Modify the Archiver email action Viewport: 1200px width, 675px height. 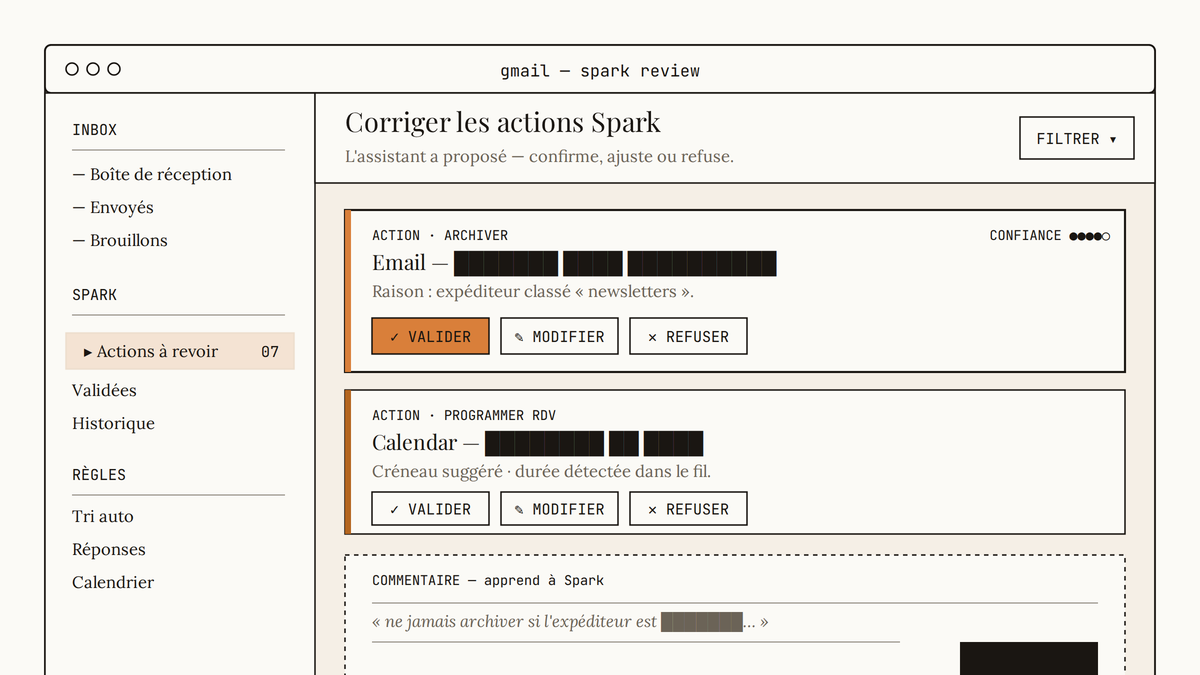tap(559, 336)
